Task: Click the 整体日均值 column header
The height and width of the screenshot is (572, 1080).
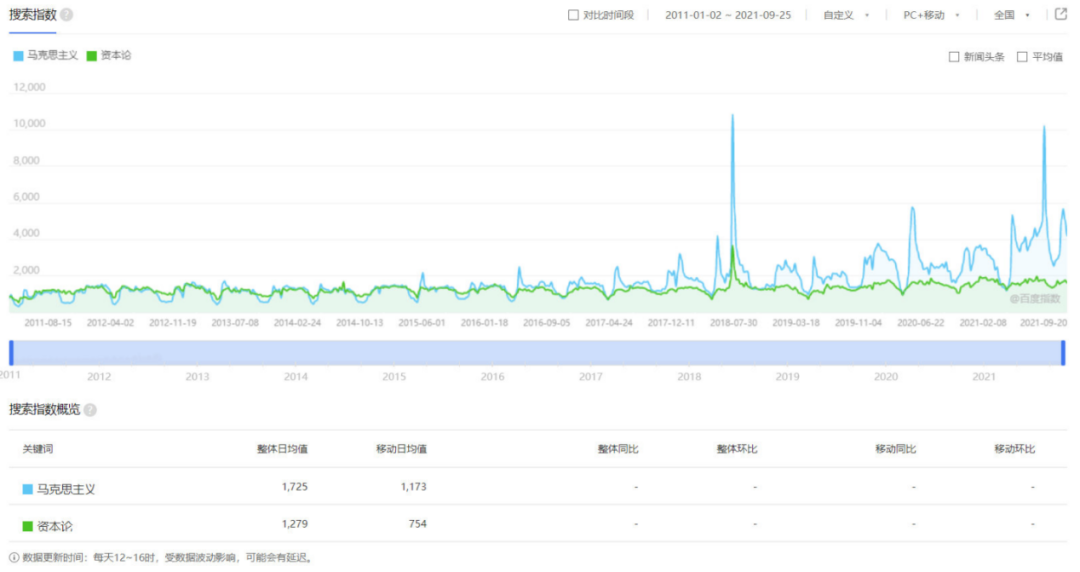Action: coord(282,449)
